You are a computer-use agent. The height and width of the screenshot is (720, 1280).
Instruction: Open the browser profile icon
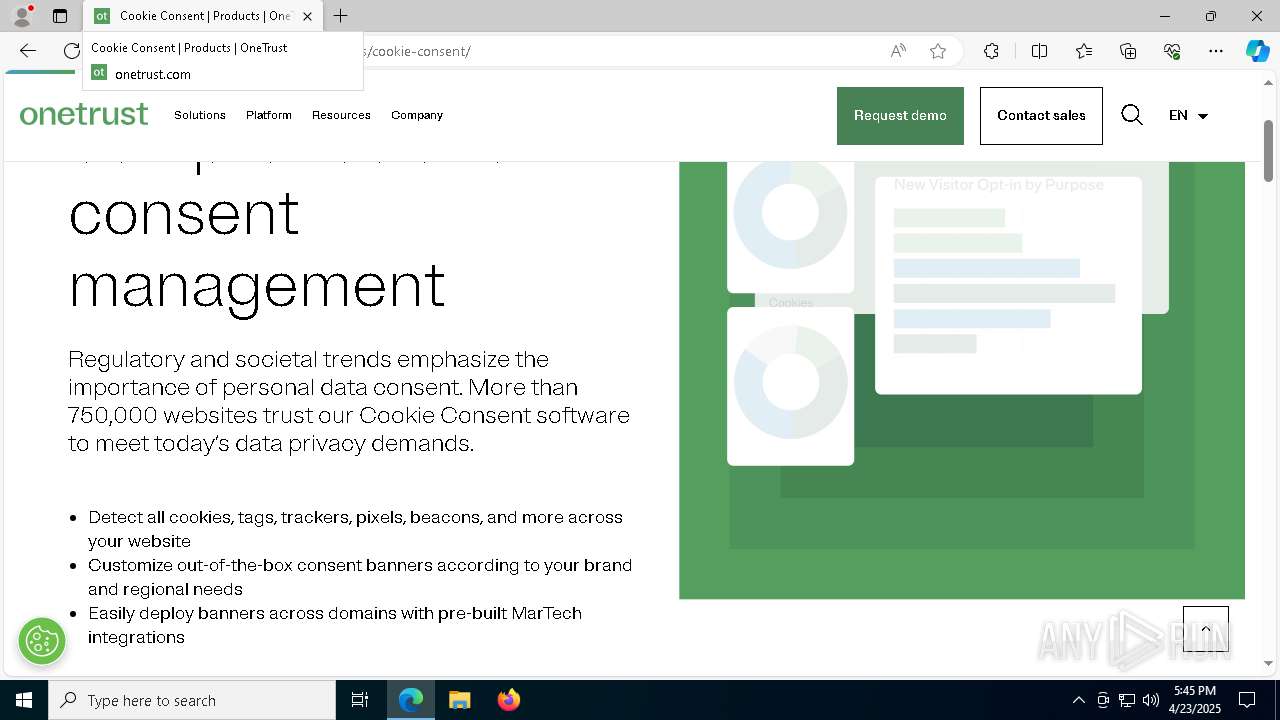pyautogui.click(x=22, y=16)
